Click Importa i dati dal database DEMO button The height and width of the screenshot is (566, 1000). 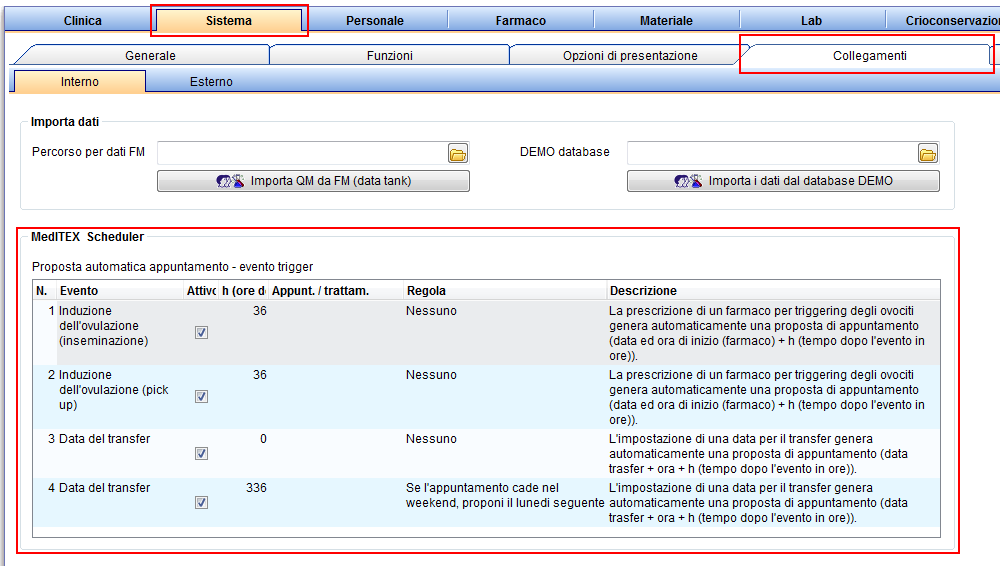[x=783, y=181]
